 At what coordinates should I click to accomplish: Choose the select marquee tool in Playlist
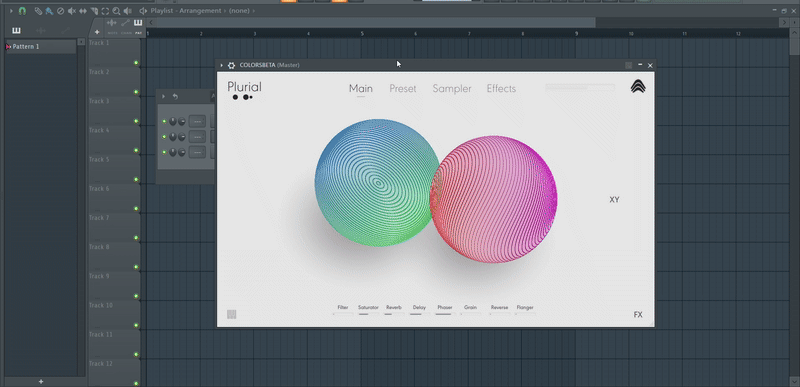pos(105,11)
